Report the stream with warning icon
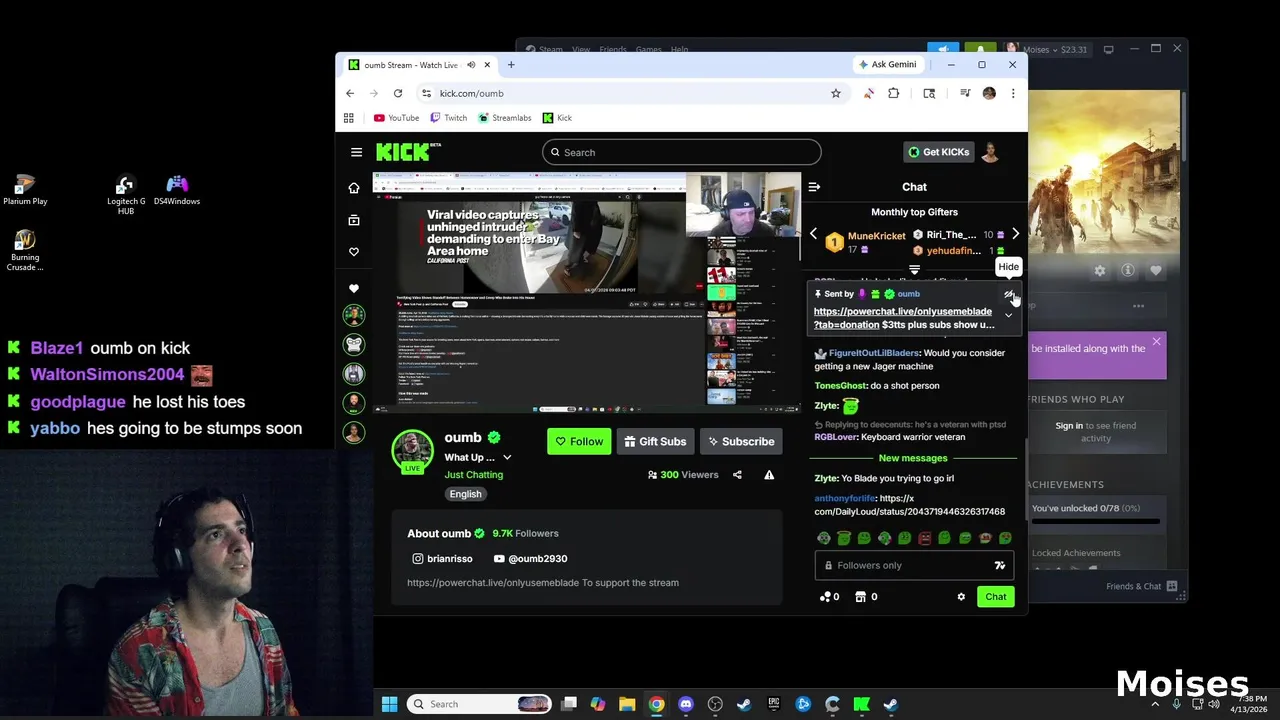 [769, 475]
